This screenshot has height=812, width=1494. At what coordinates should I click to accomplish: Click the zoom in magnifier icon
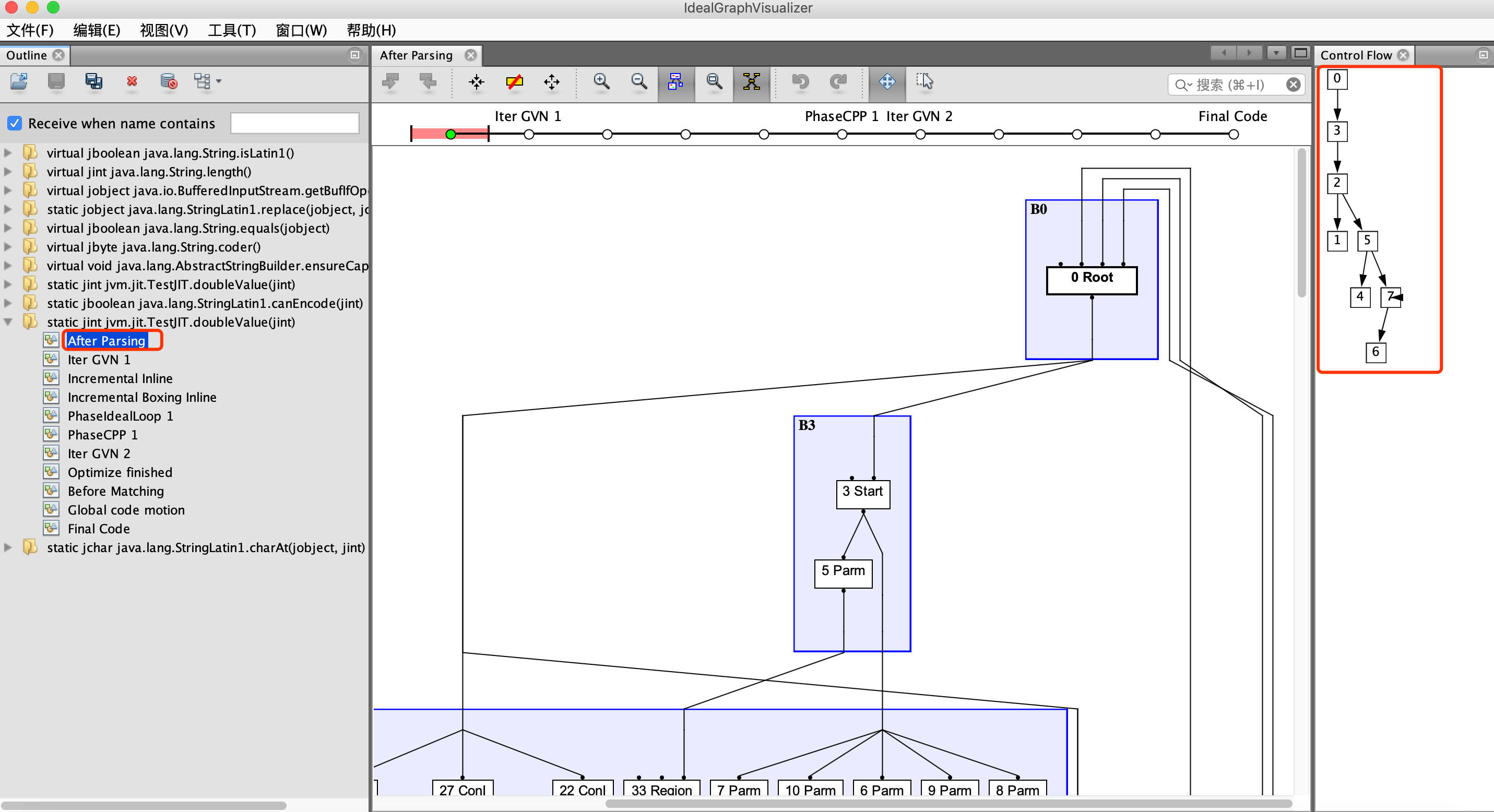coord(601,82)
